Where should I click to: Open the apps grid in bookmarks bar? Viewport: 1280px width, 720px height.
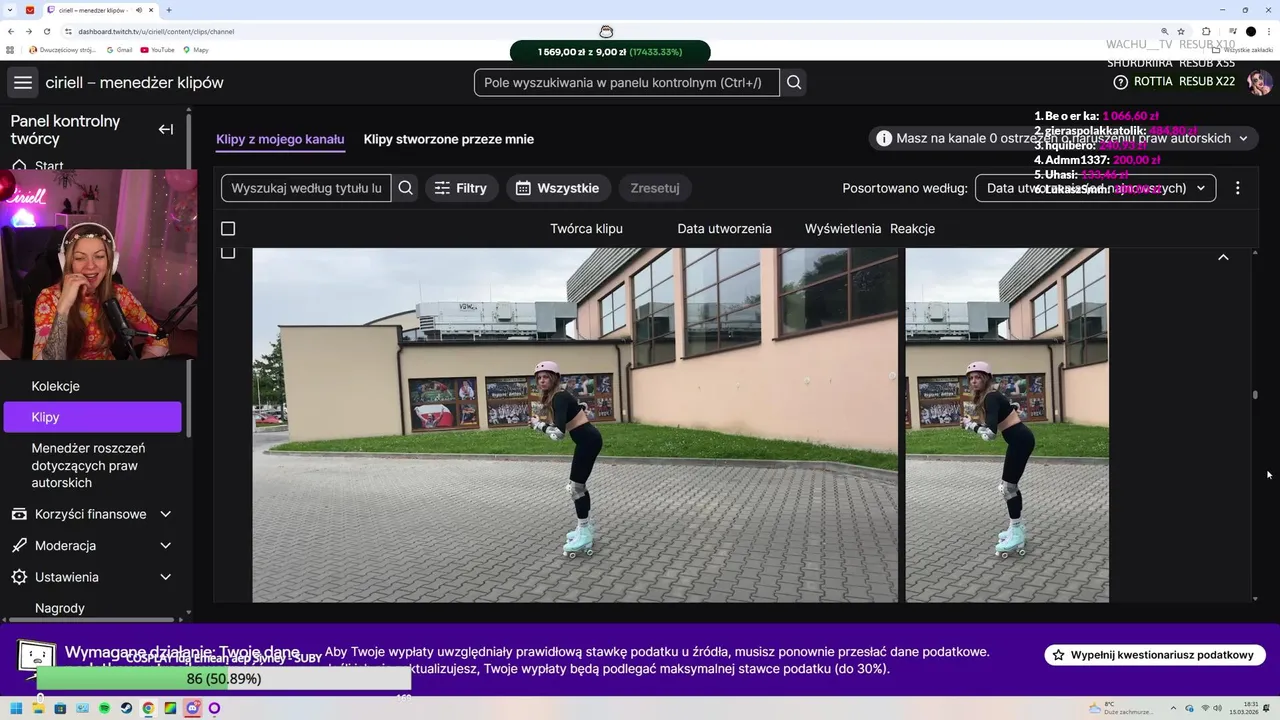click(x=10, y=49)
